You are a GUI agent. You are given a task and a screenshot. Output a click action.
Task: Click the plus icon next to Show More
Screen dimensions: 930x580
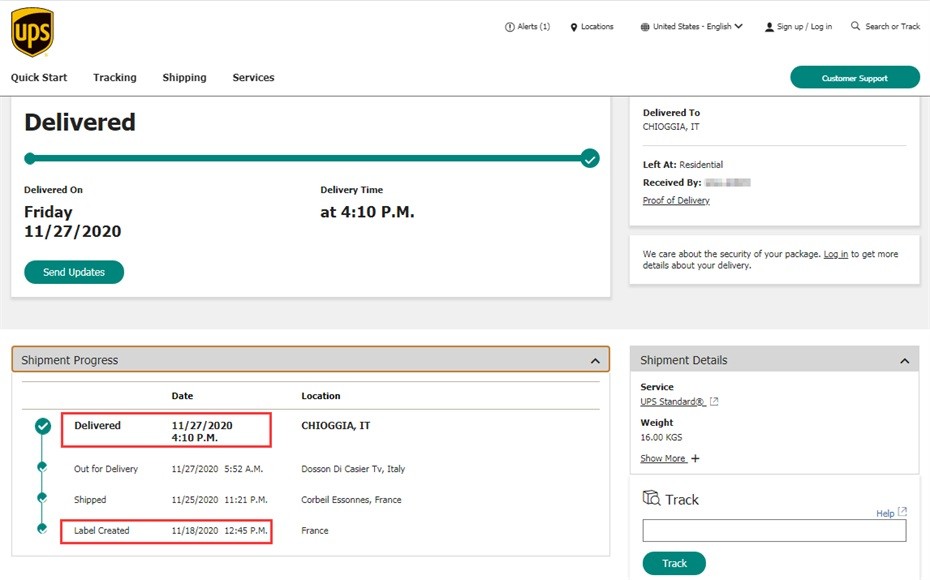[x=695, y=458]
